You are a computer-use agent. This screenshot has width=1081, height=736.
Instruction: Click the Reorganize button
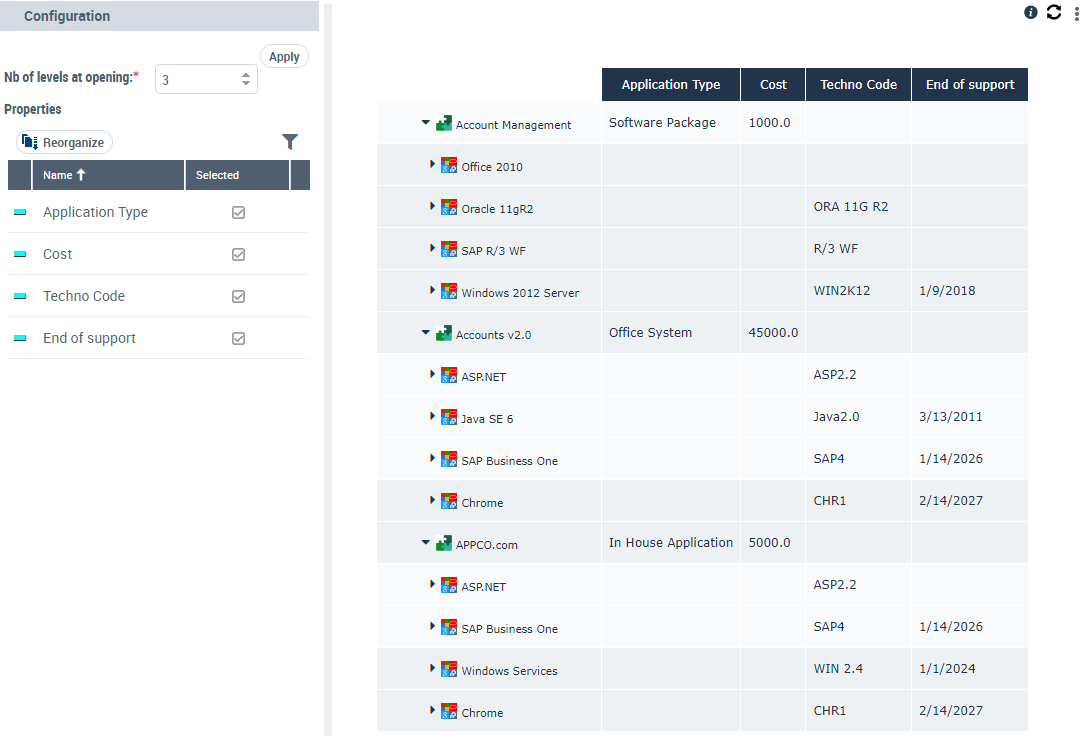[x=65, y=143]
